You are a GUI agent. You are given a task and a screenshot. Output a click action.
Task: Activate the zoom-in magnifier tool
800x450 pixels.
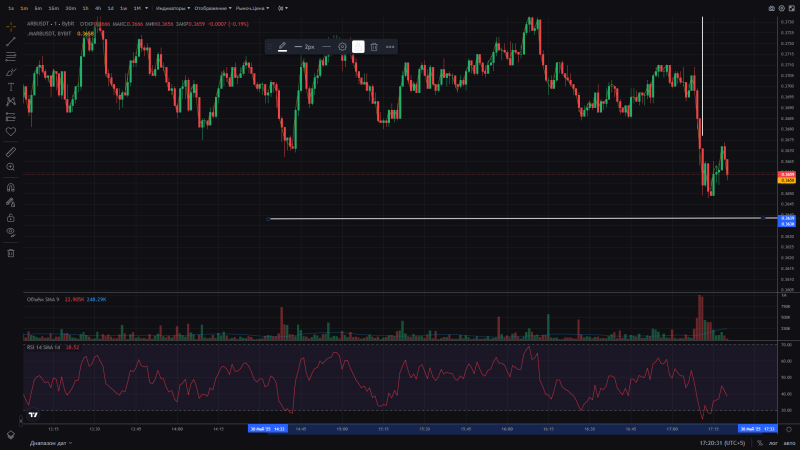pyautogui.click(x=11, y=167)
